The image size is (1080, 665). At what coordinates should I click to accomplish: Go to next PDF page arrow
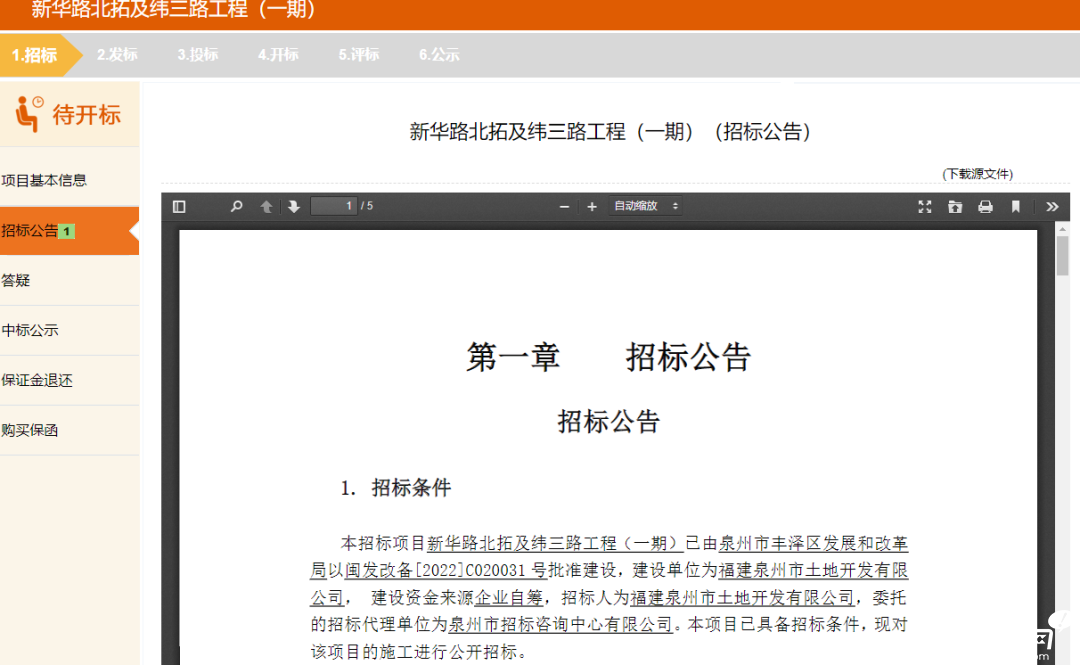click(x=294, y=207)
